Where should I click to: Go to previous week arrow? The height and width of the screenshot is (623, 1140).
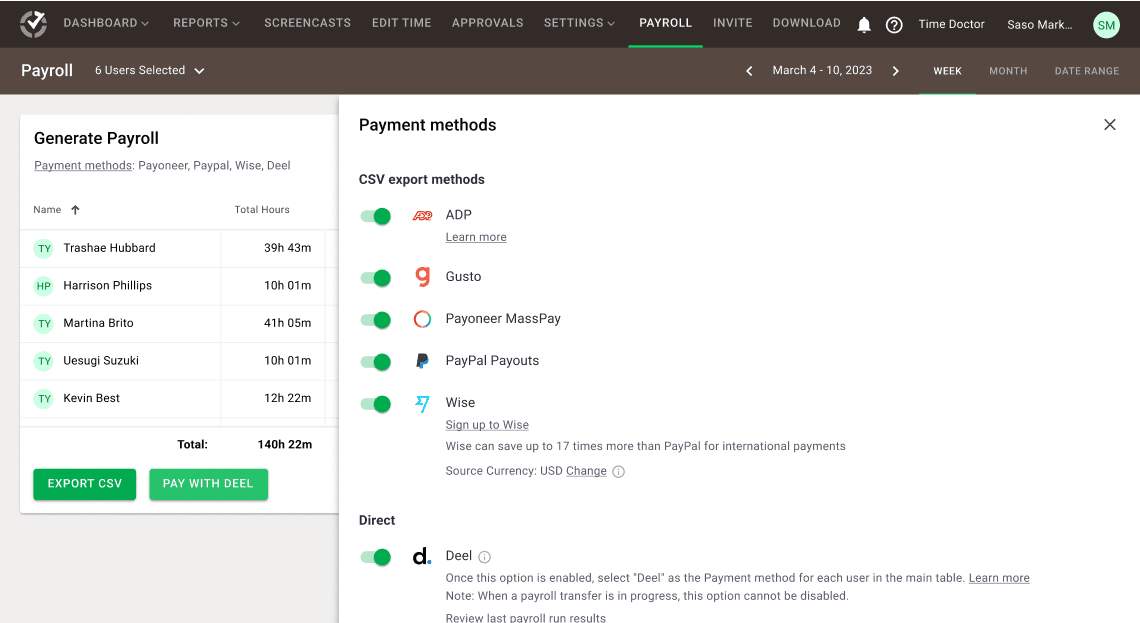[x=749, y=71]
